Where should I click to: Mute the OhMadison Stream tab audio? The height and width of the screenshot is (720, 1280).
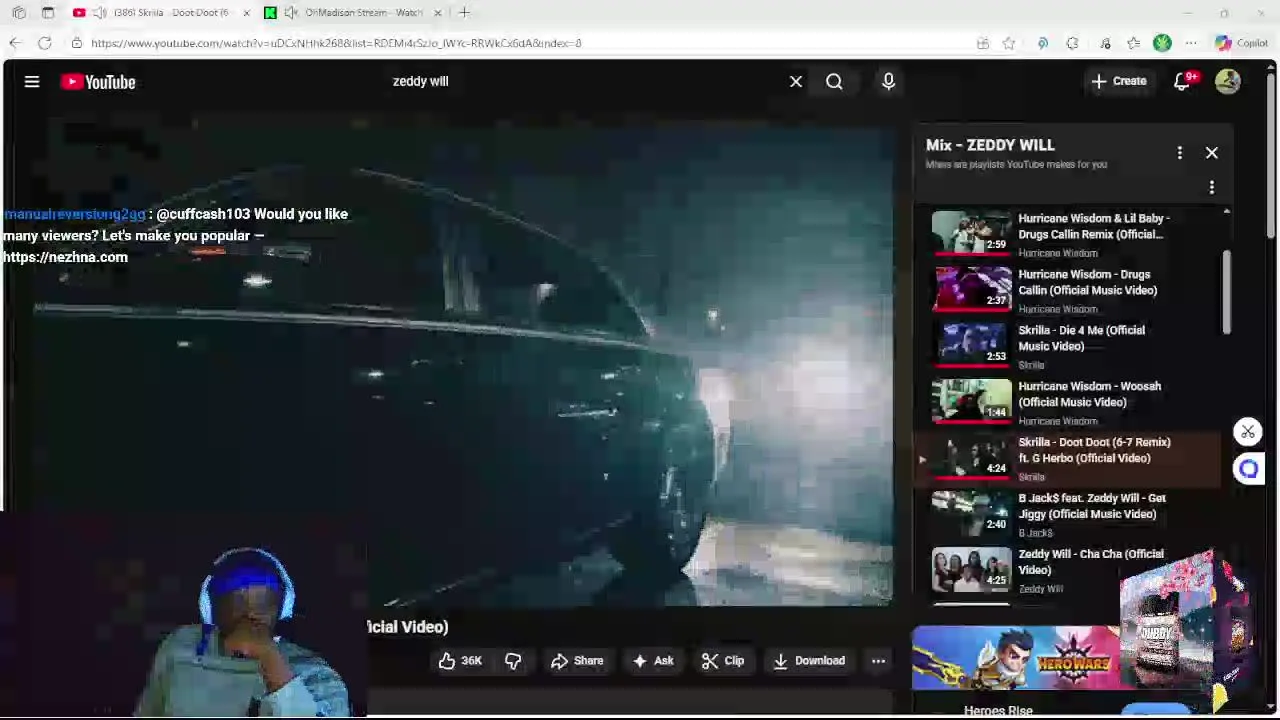tap(291, 13)
